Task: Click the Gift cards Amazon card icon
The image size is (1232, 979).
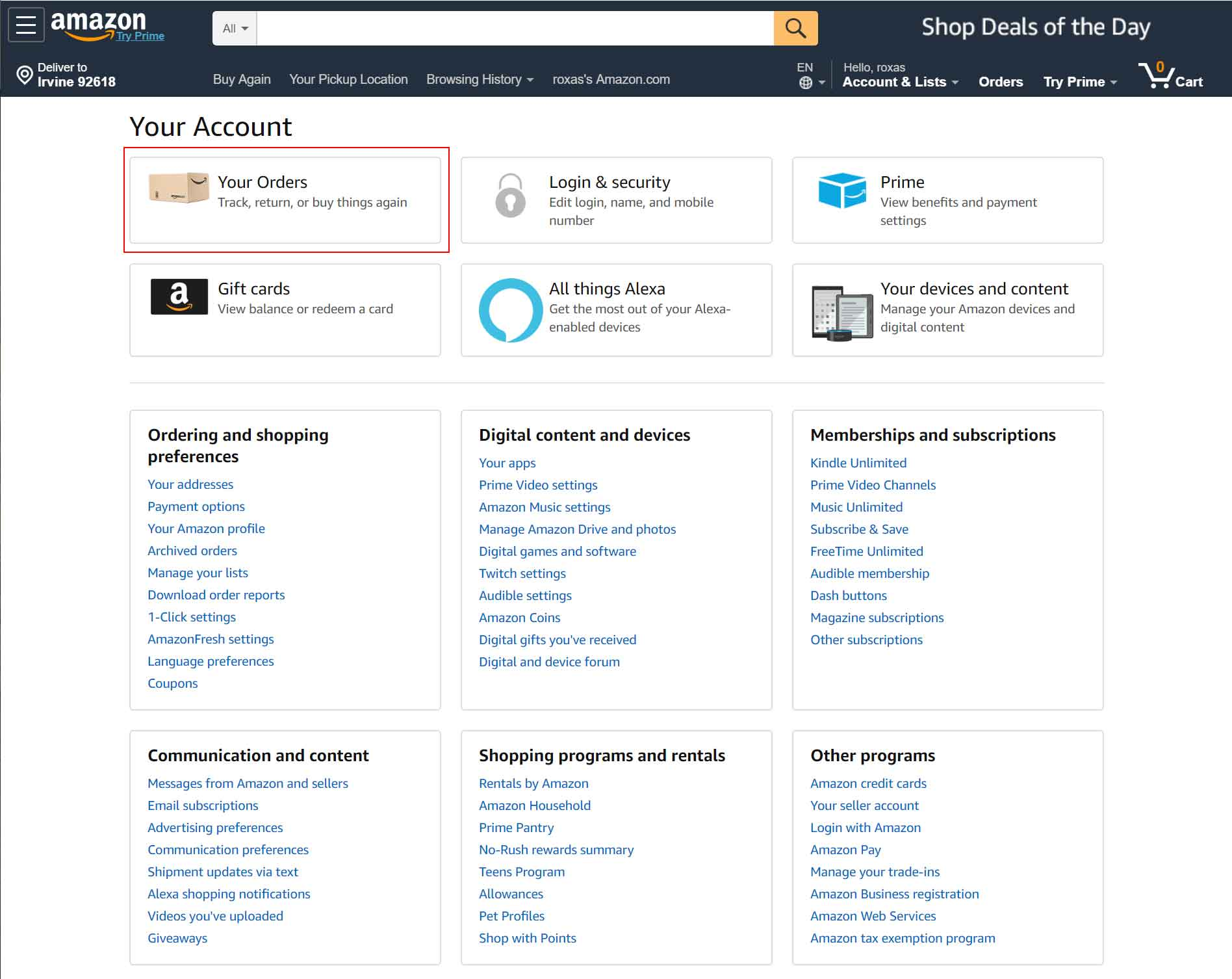Action: [179, 296]
